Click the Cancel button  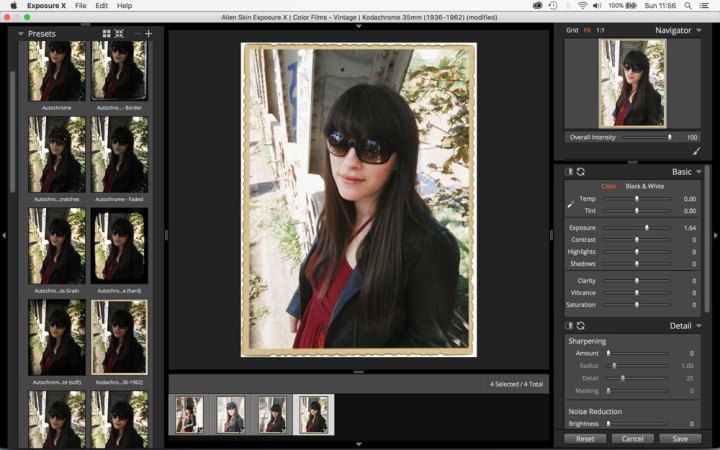coord(632,439)
